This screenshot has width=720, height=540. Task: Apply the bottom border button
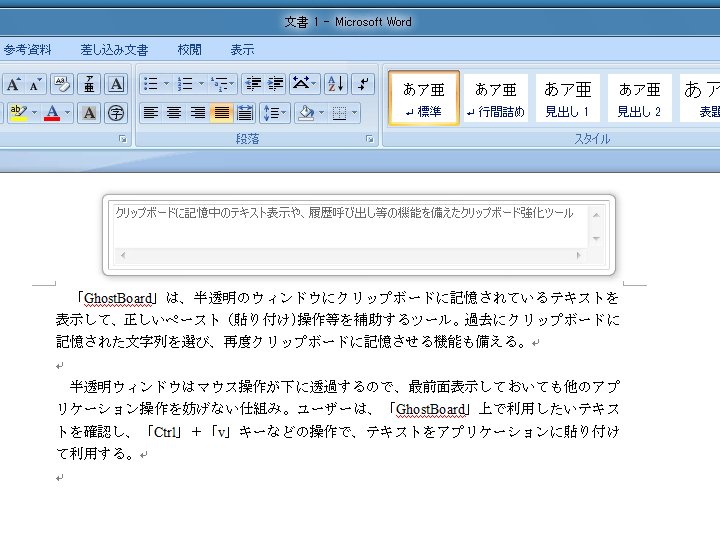pos(339,112)
